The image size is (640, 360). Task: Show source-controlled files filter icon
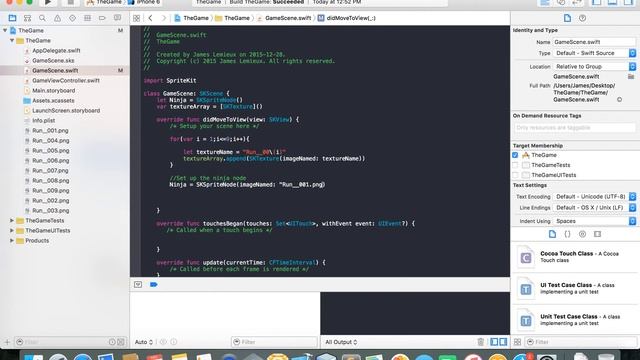click(x=121, y=342)
